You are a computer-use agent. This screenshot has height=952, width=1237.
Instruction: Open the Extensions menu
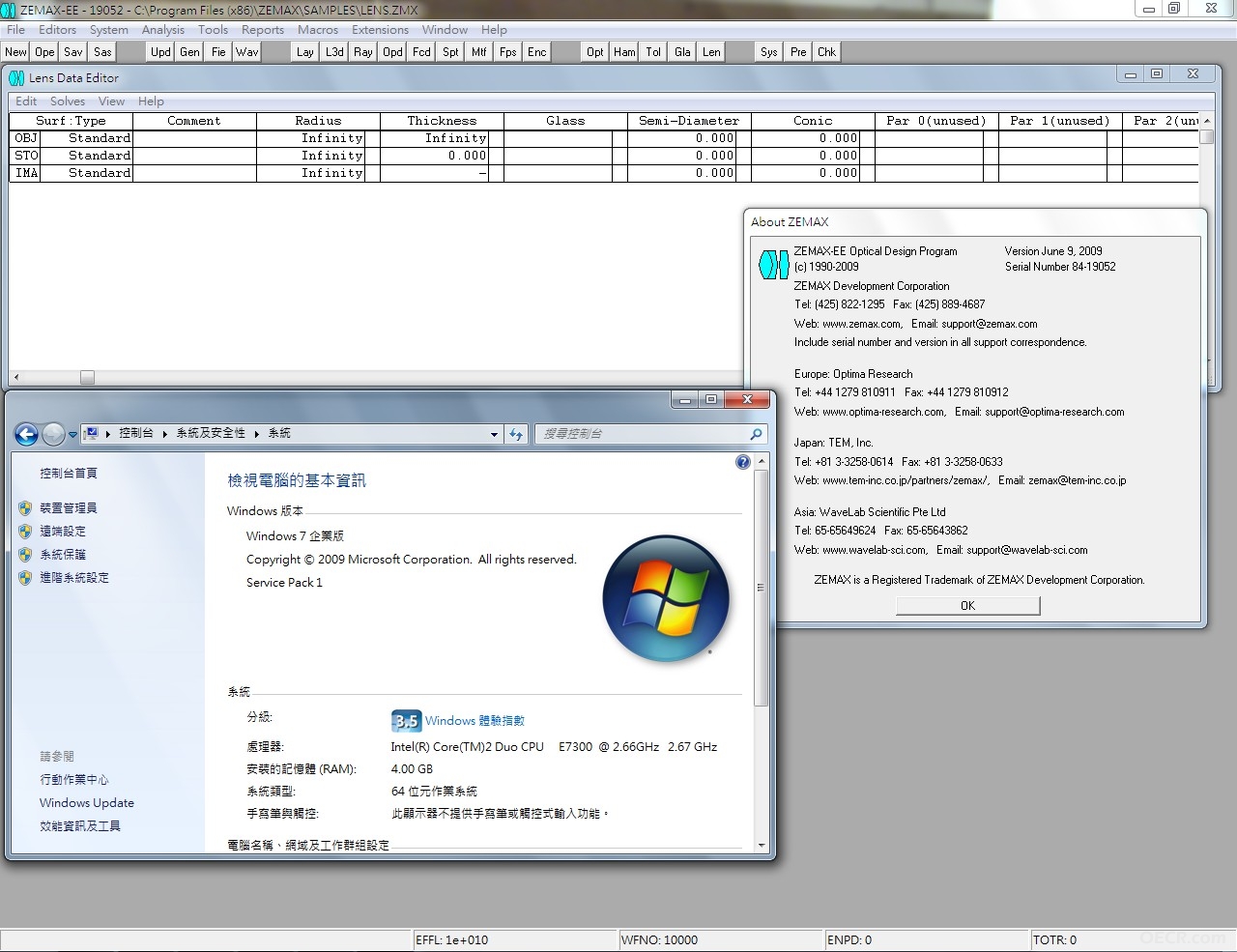380,30
